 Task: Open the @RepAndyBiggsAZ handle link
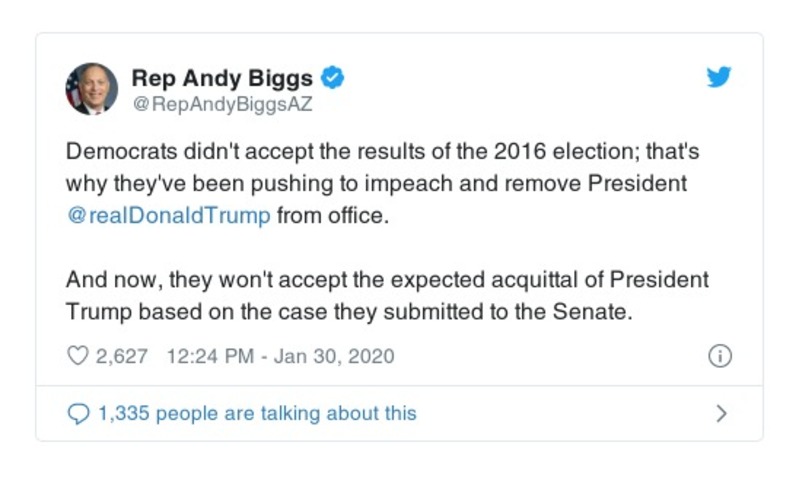(x=223, y=101)
